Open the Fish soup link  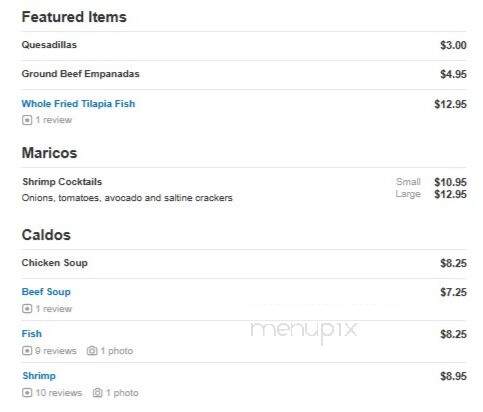tap(32, 334)
